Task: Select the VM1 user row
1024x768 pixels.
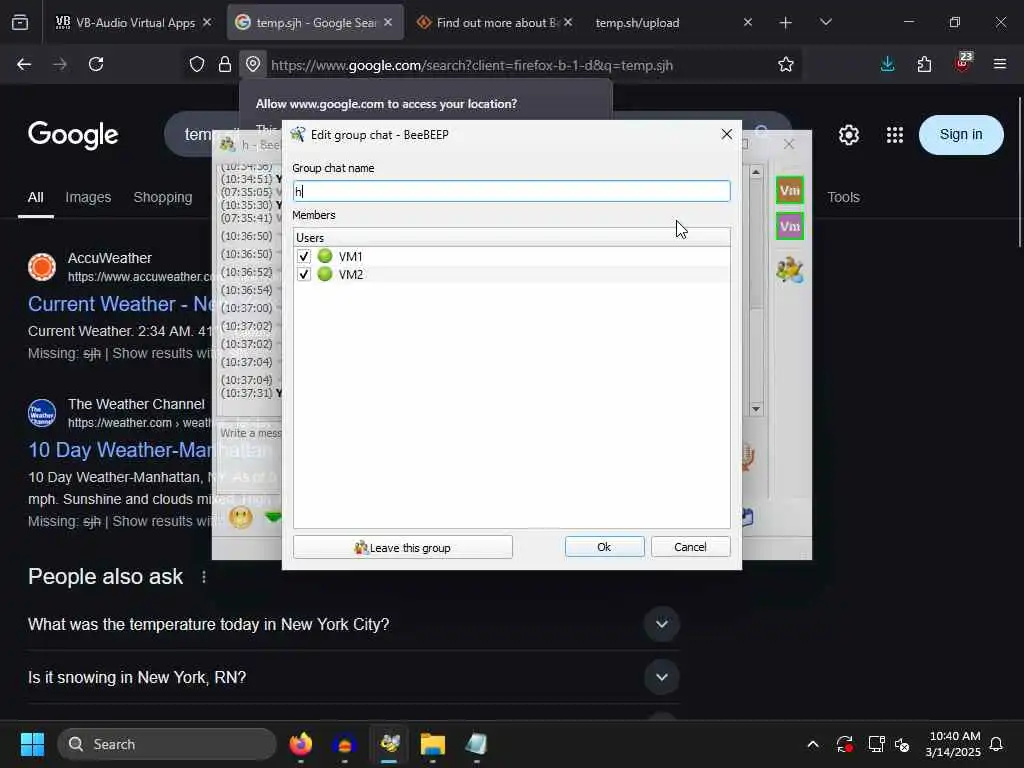Action: [x=511, y=256]
